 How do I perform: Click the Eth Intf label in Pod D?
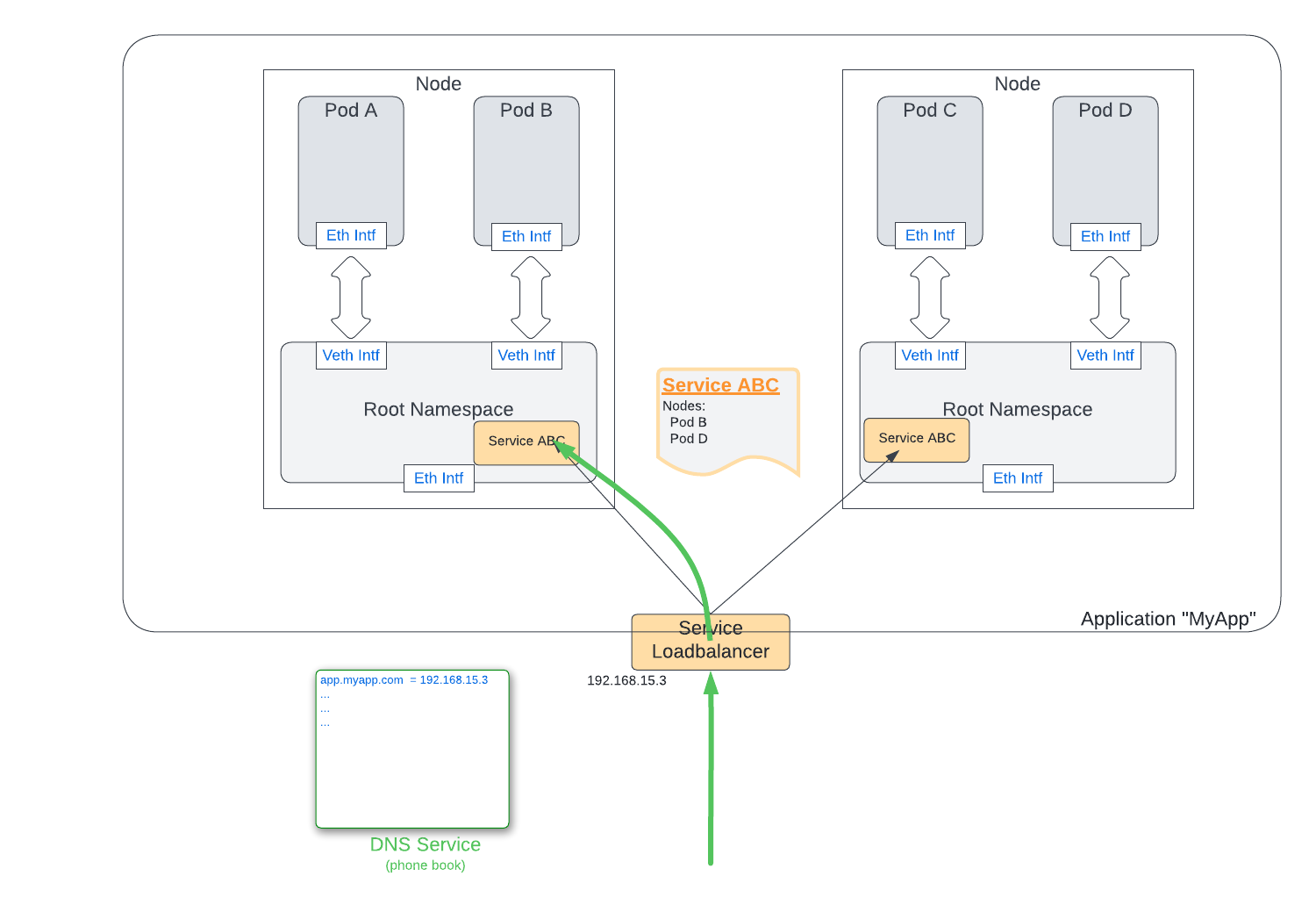1105,236
